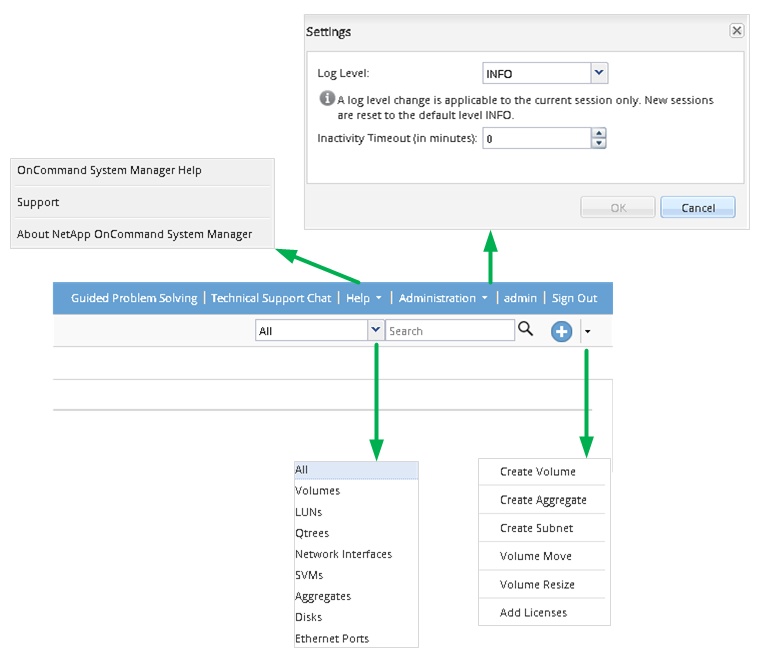The width and height of the screenshot is (762, 662).
Task: Choose Create Volume from the plus menu
Action: (543, 471)
